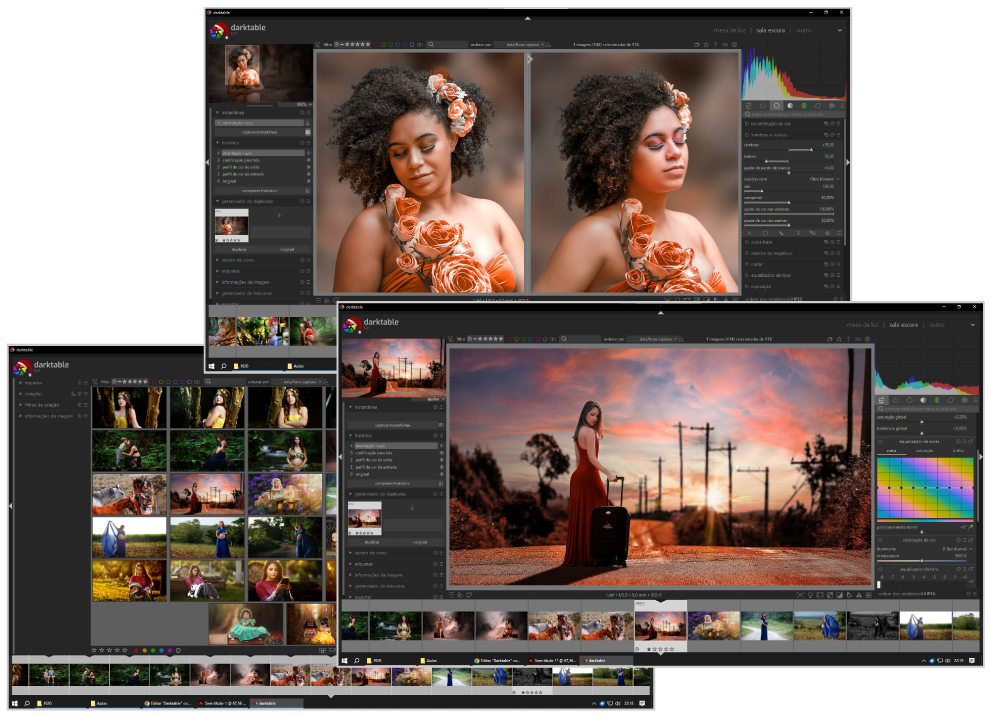Screen dimensions: 990x716
Task: Toggle the 'equalizador de cores' module power
Action: tap(881, 441)
